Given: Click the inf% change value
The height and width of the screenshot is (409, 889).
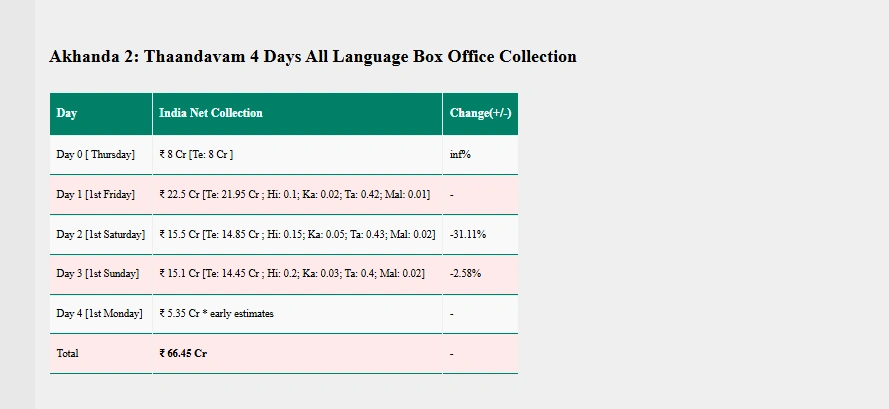Looking at the screenshot, I should point(460,155).
